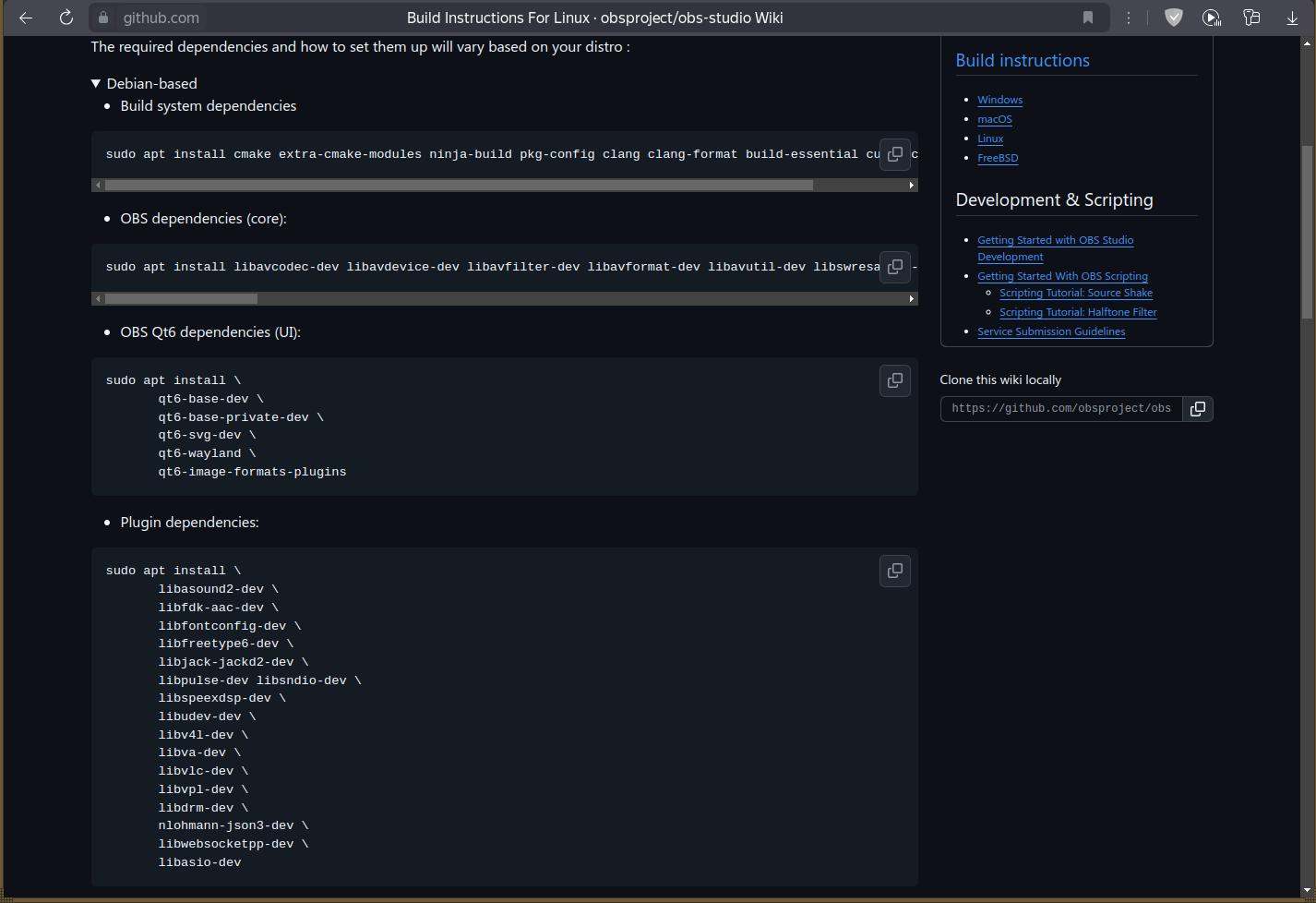Click the 'libv4l-dev' code line

[x=203, y=735]
